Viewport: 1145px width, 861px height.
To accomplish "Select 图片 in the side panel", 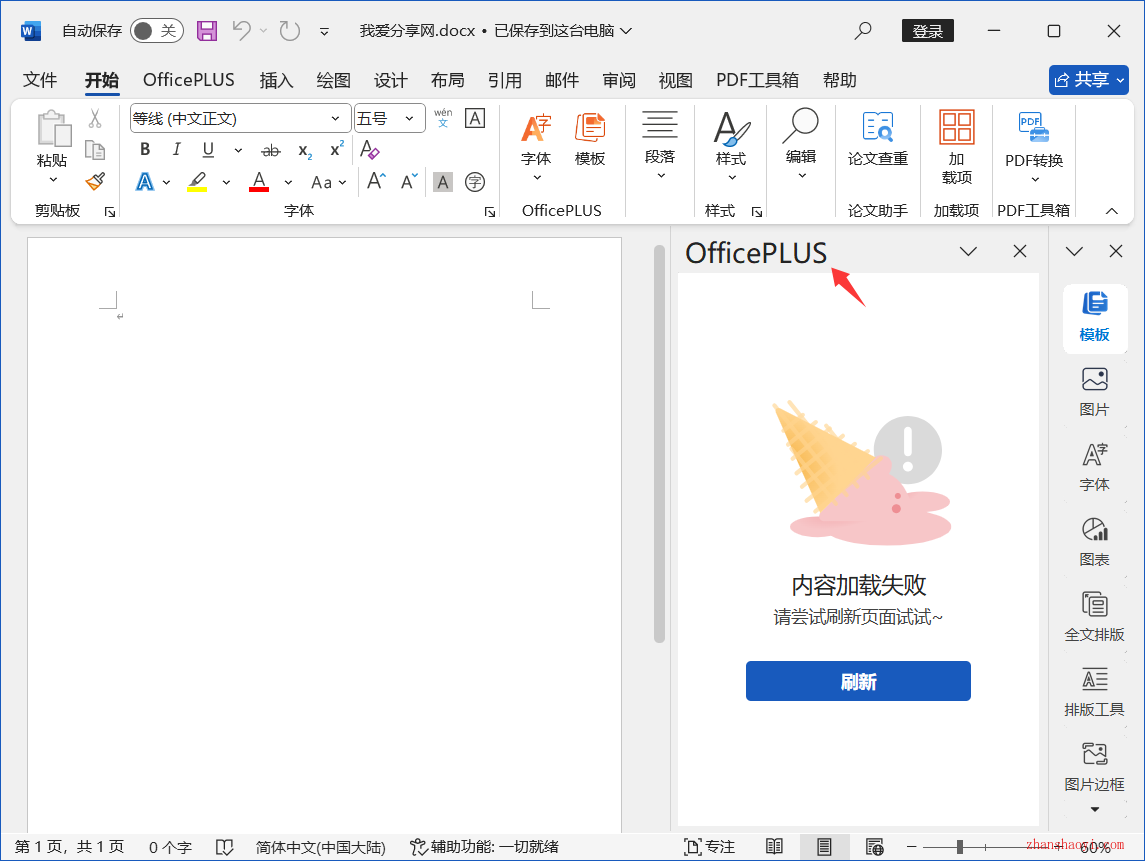I will 1094,391.
